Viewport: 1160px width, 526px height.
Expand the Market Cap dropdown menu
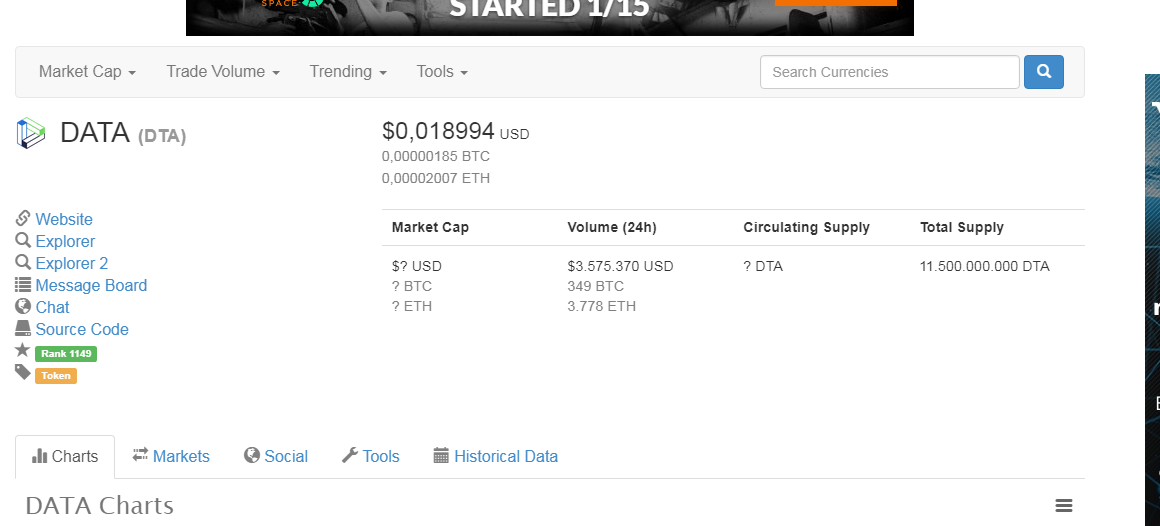pos(87,72)
